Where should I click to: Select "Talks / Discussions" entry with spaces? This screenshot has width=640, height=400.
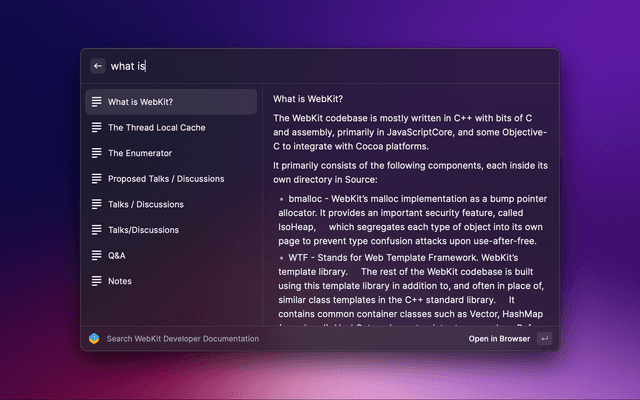170,204
